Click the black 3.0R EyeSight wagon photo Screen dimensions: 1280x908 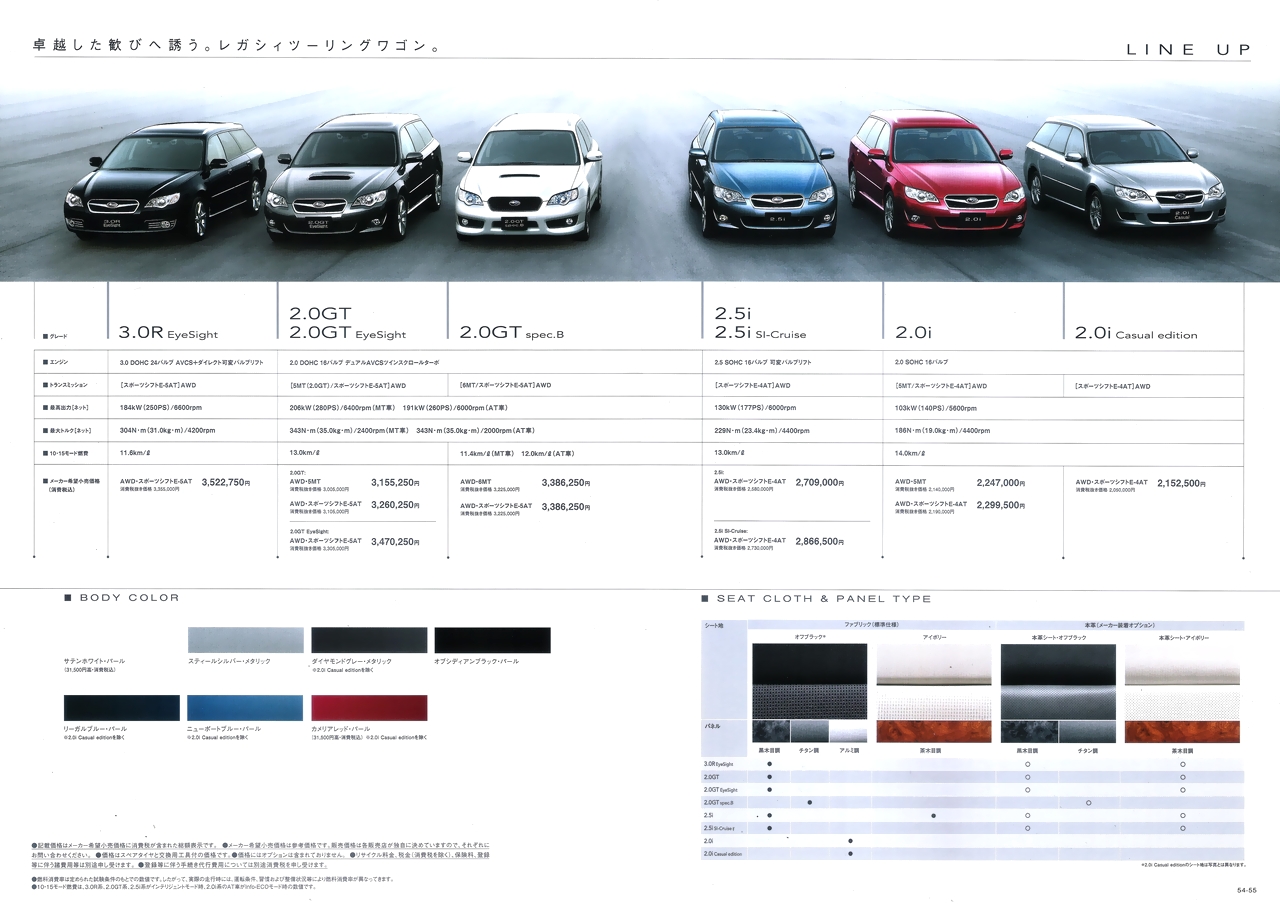click(165, 180)
